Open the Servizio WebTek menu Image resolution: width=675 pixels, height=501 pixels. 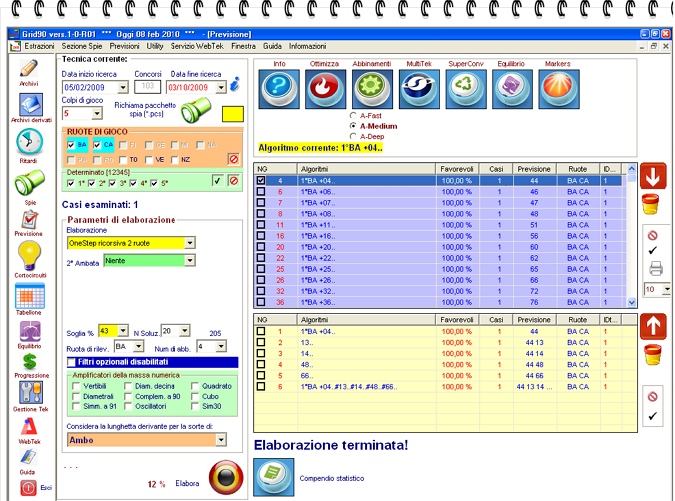[x=197, y=46]
